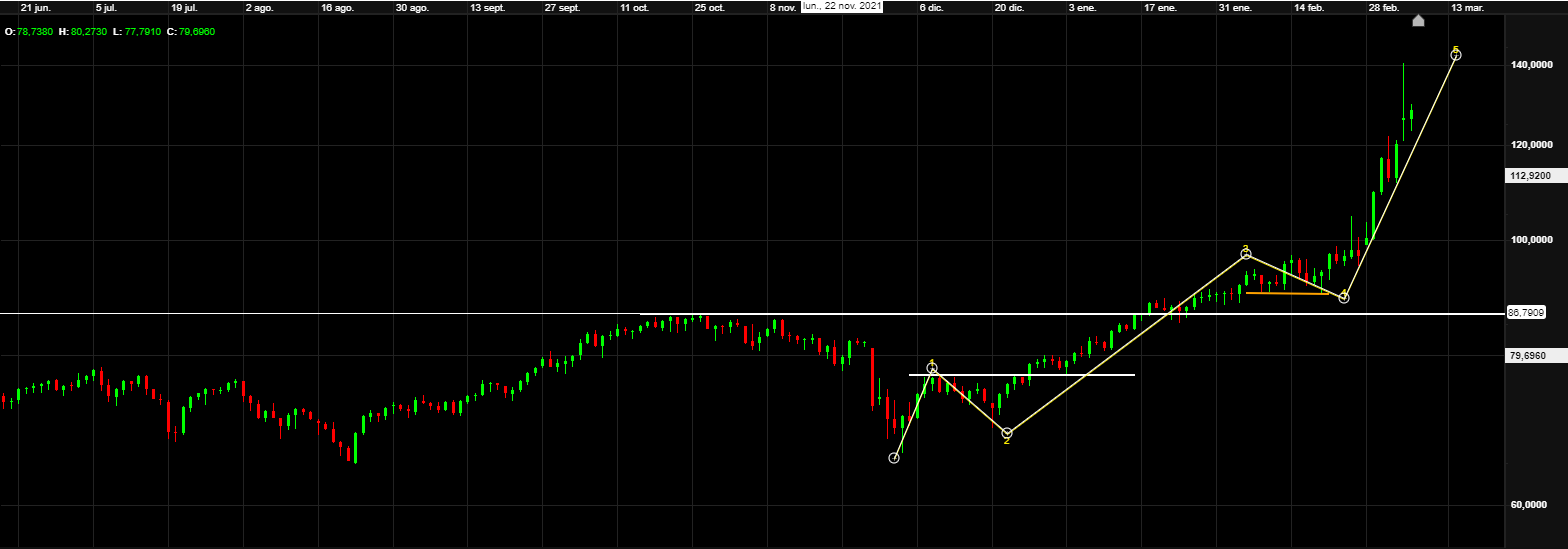Select the short white horizontal line near wave 1

click(1022, 375)
